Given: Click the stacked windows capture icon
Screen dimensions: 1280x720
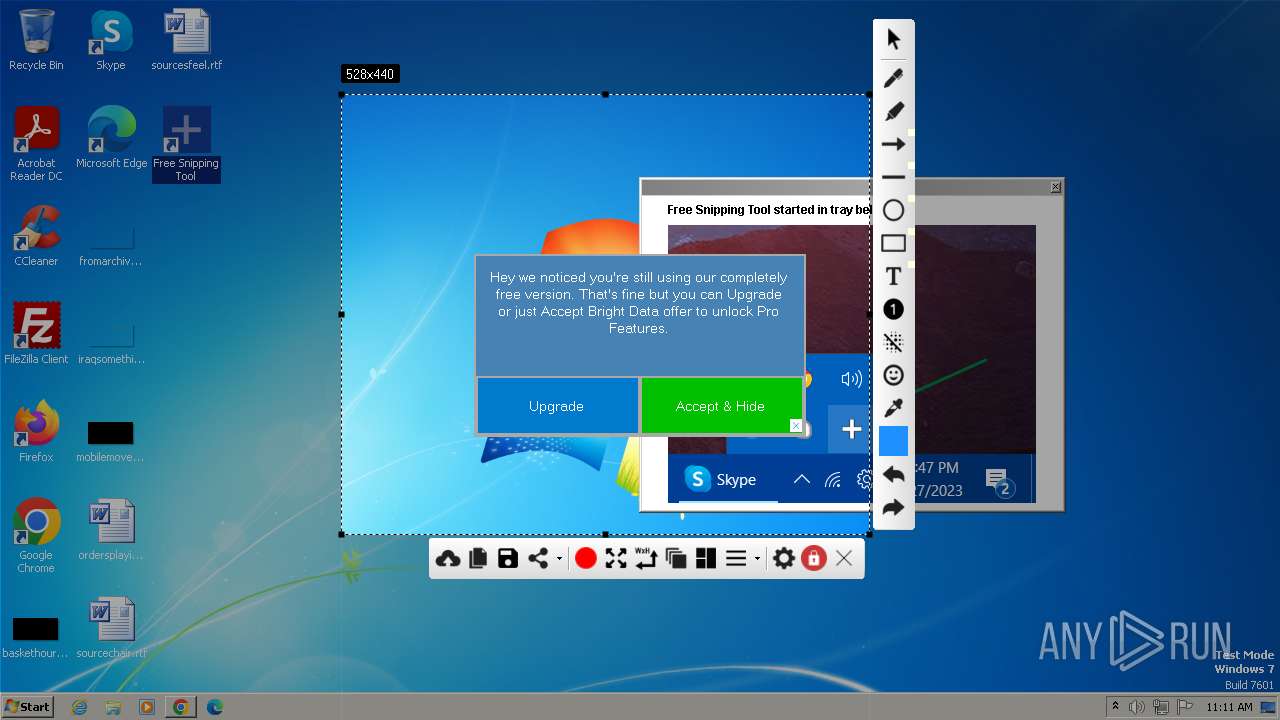Looking at the screenshot, I should pos(676,558).
